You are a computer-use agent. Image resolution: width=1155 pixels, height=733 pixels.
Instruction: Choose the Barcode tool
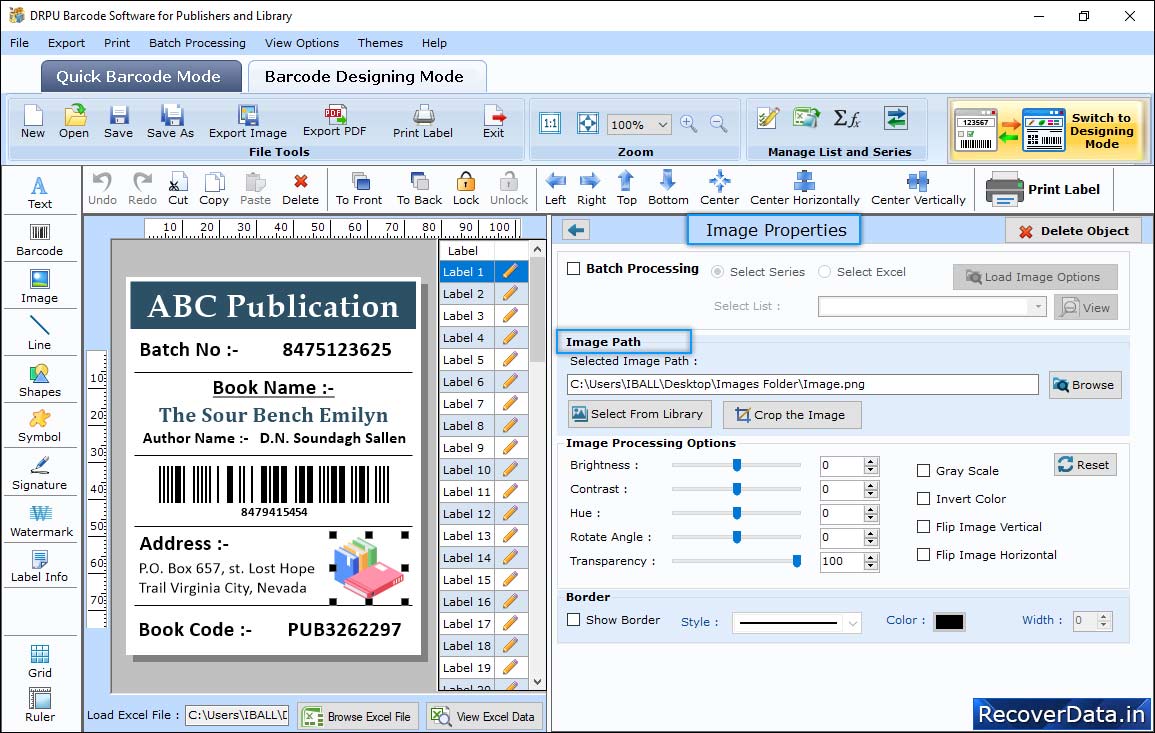click(x=40, y=240)
